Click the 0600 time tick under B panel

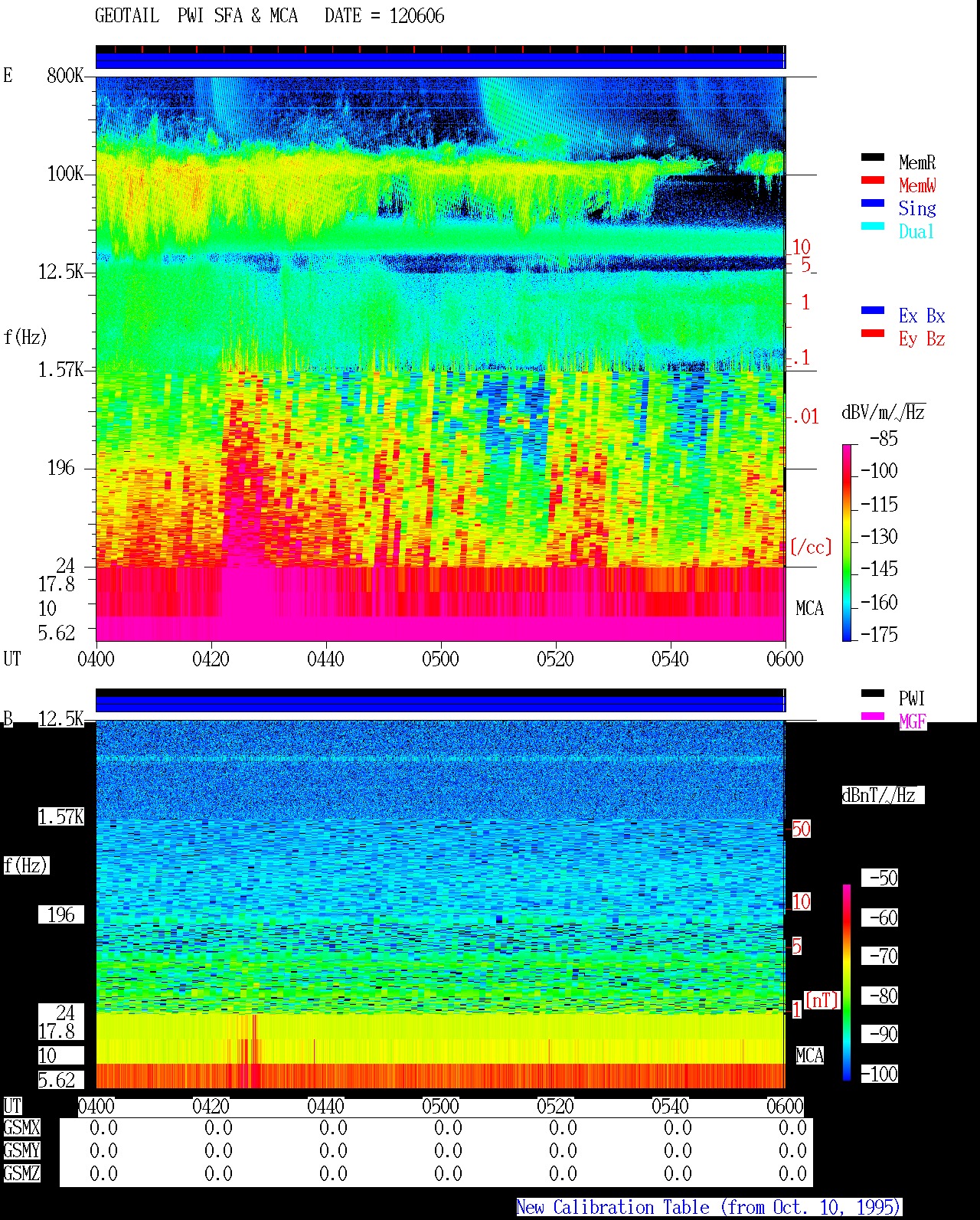click(785, 1106)
